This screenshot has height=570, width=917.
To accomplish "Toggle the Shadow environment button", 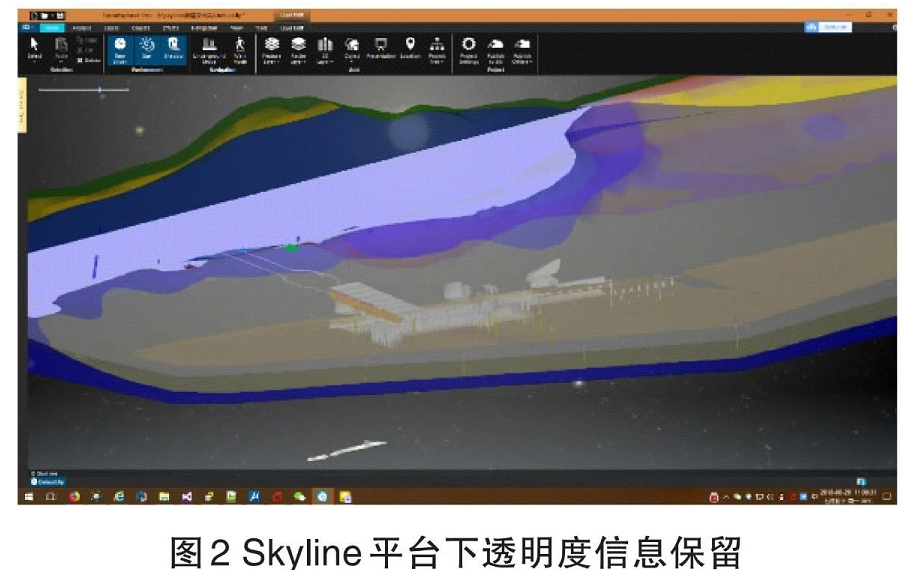I will (174, 50).
